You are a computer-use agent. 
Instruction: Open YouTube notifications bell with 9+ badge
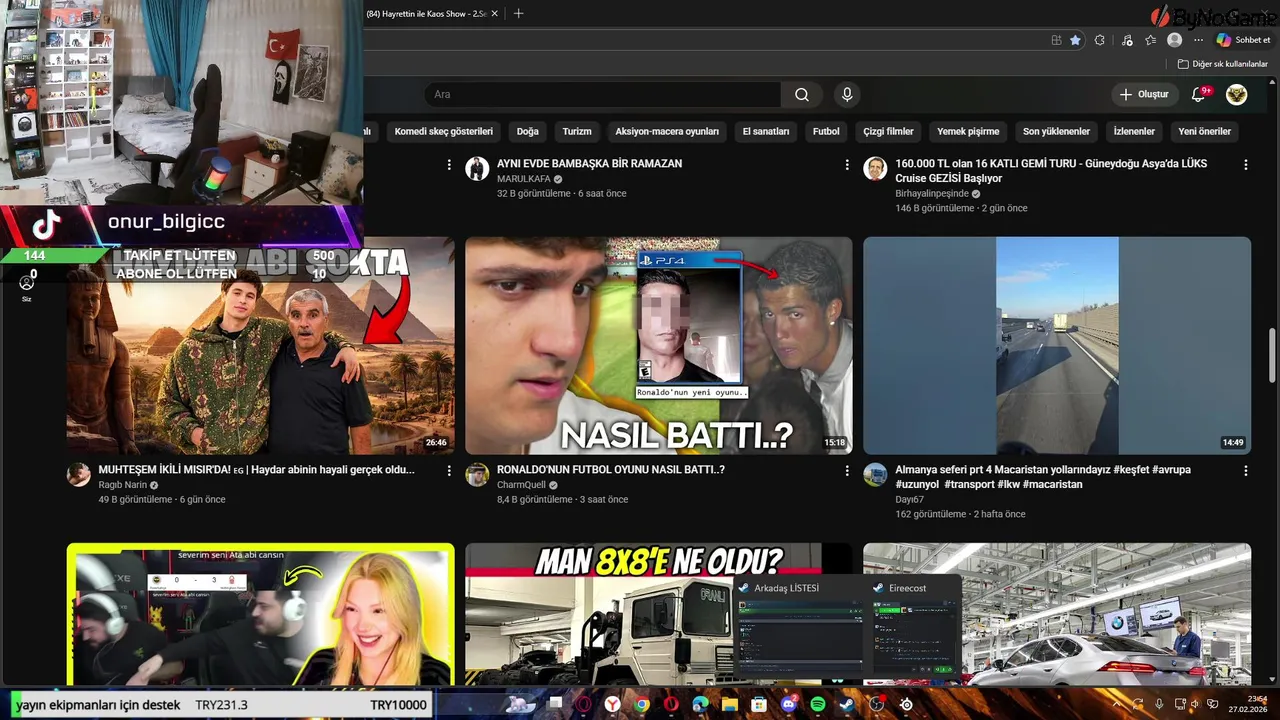click(x=1199, y=95)
